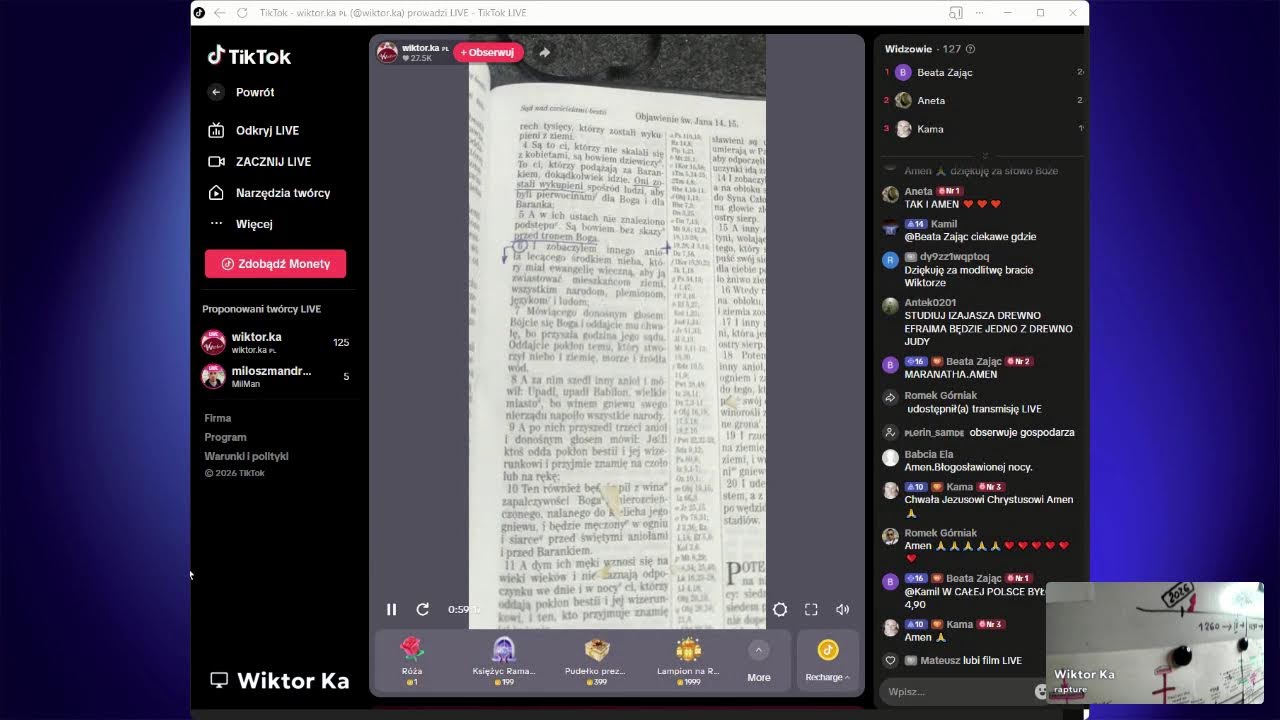Open Antek0201 commenter profile

(930, 302)
